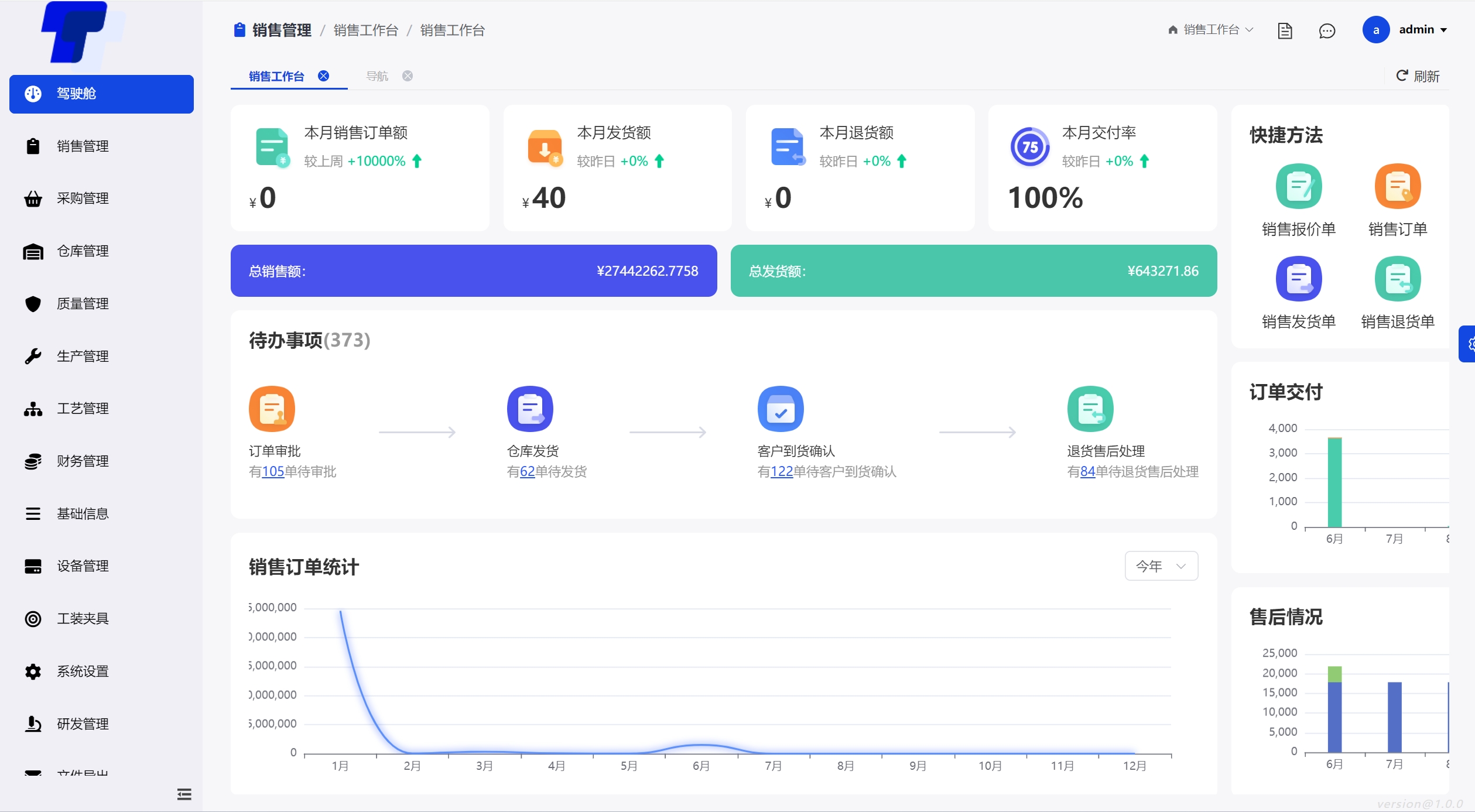Click the 财务管理 coins icon

click(x=33, y=461)
